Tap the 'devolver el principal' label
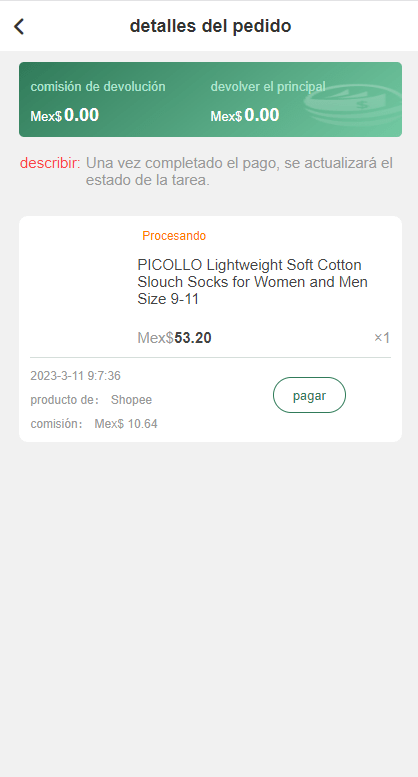The height and width of the screenshot is (777, 418). pos(268,87)
